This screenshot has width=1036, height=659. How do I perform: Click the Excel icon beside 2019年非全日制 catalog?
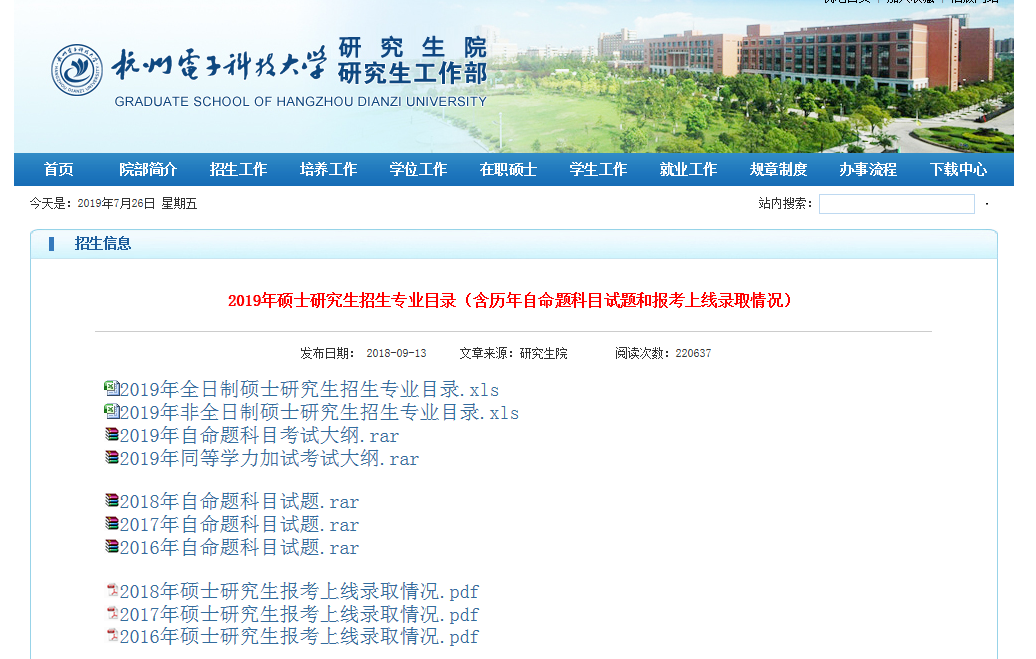[111, 411]
